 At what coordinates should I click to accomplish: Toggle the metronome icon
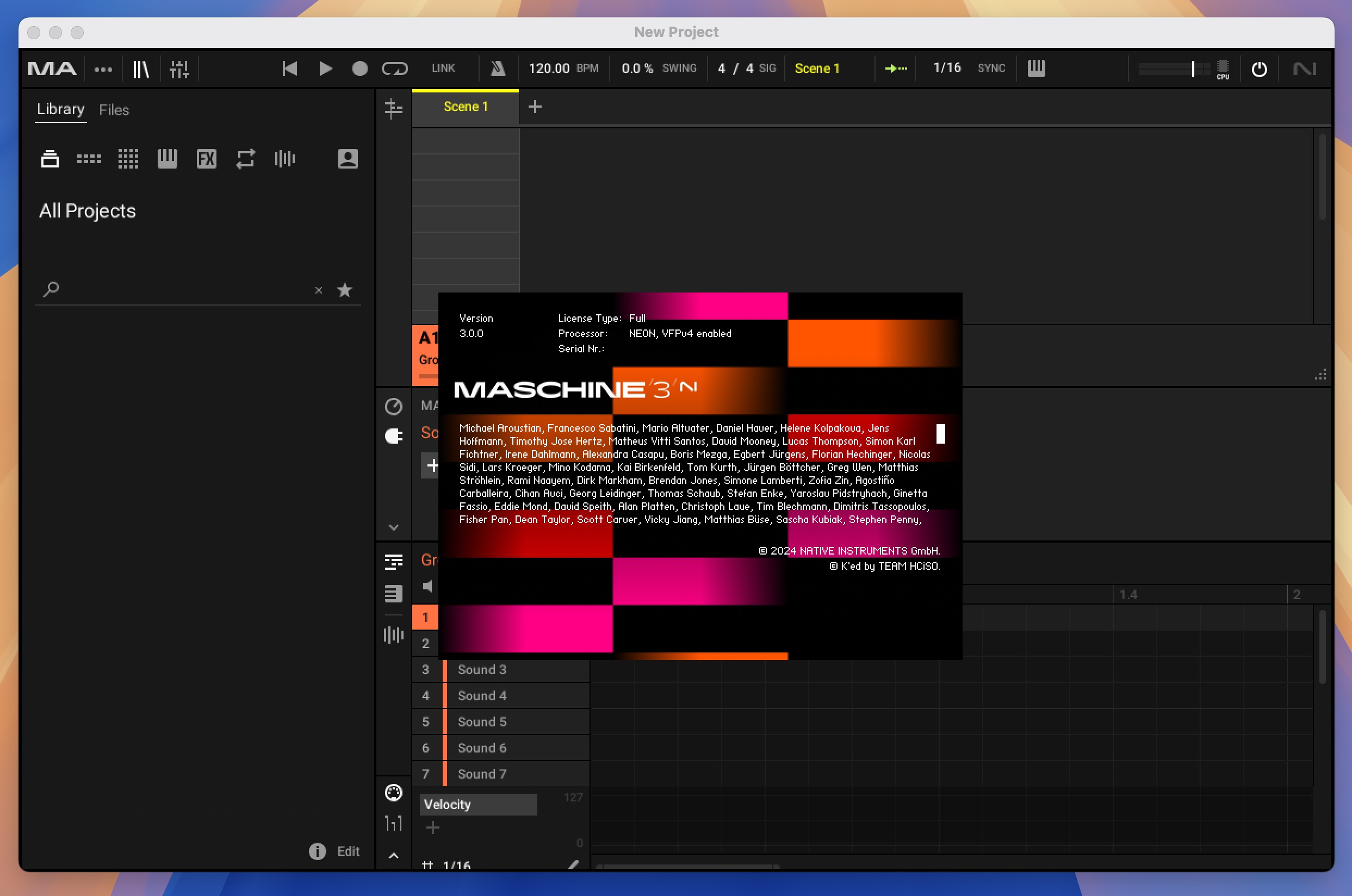click(498, 69)
